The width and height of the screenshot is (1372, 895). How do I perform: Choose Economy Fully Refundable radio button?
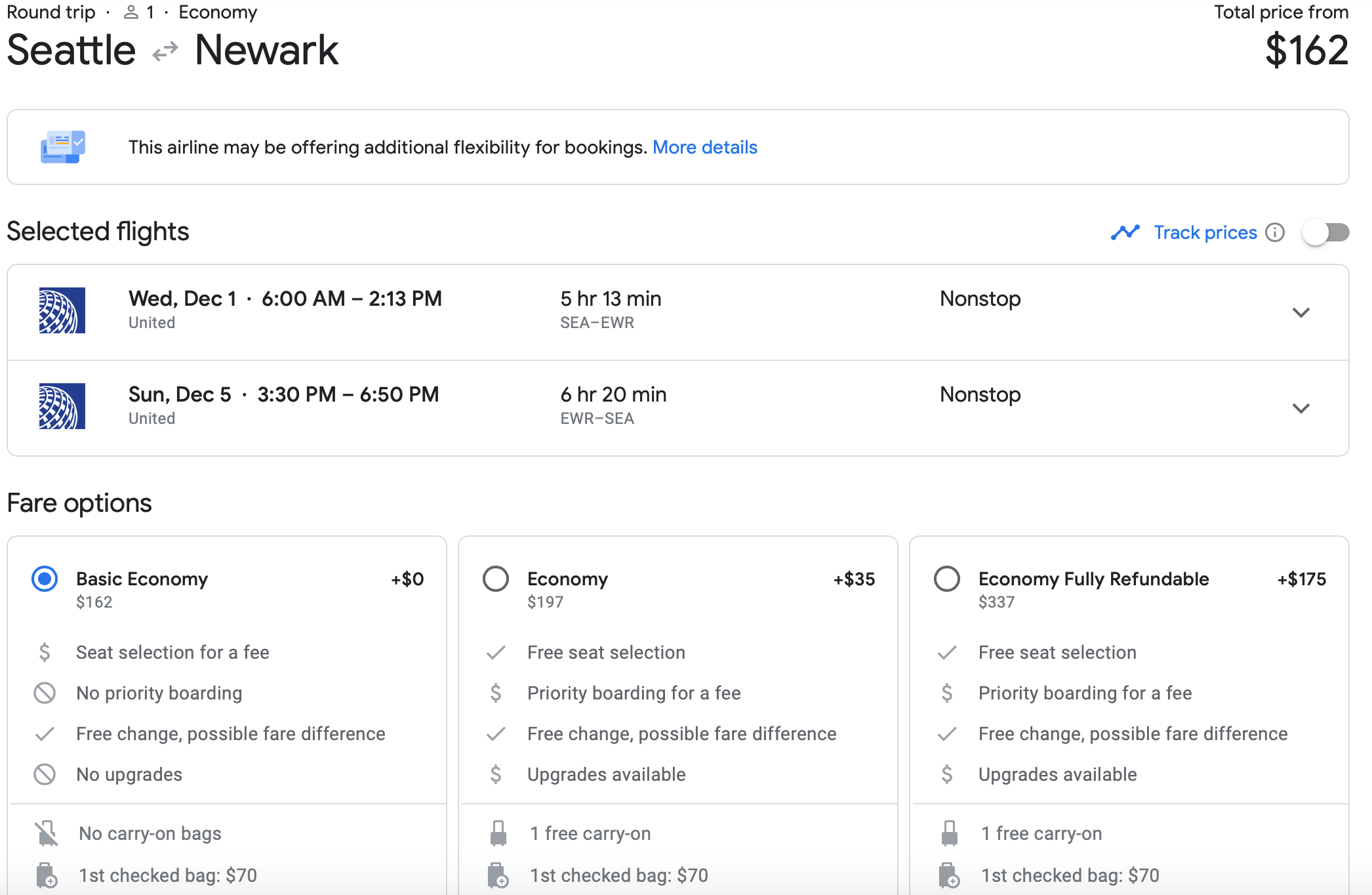point(947,579)
